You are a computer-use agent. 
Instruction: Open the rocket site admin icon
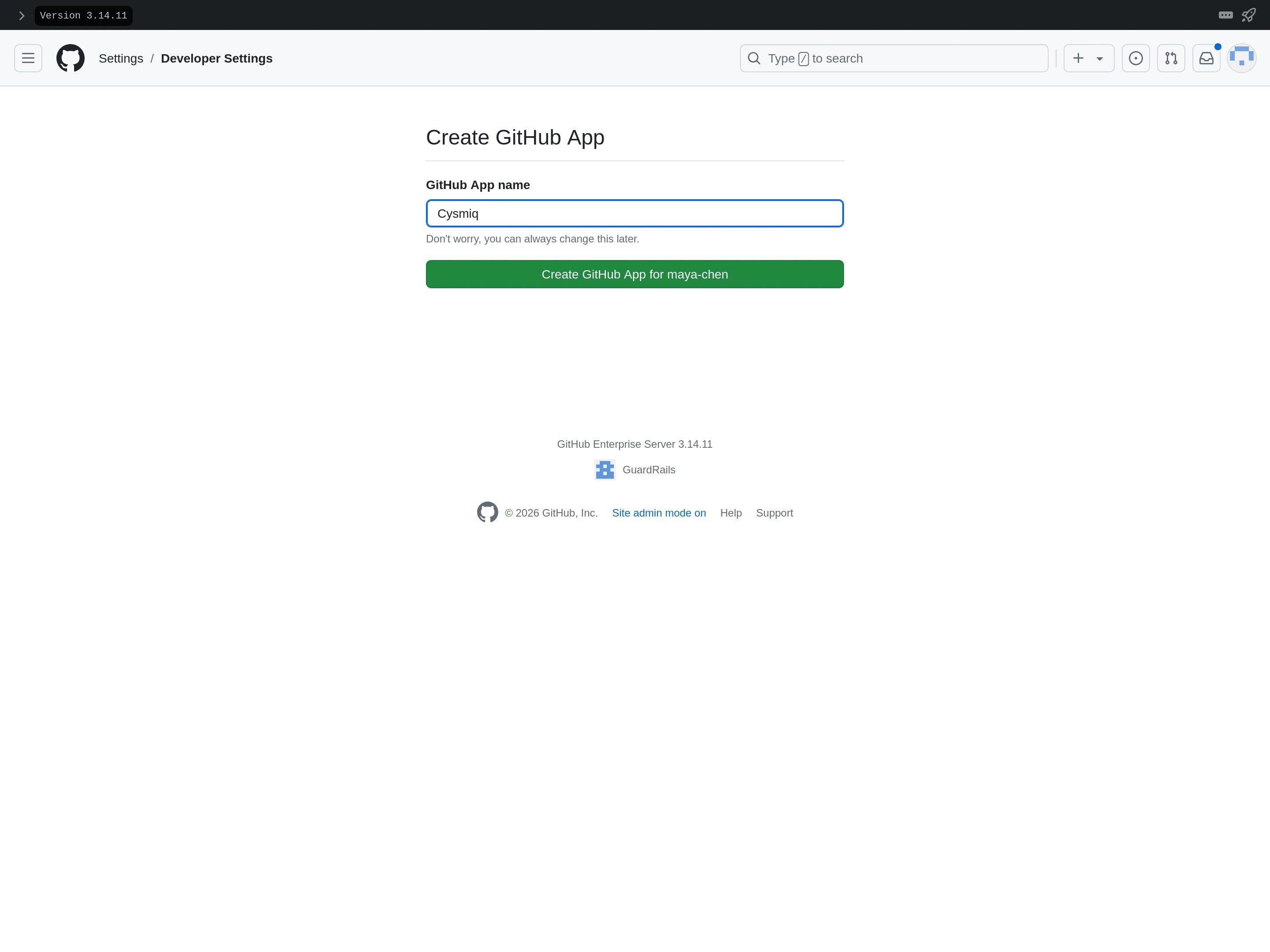[x=1249, y=15]
